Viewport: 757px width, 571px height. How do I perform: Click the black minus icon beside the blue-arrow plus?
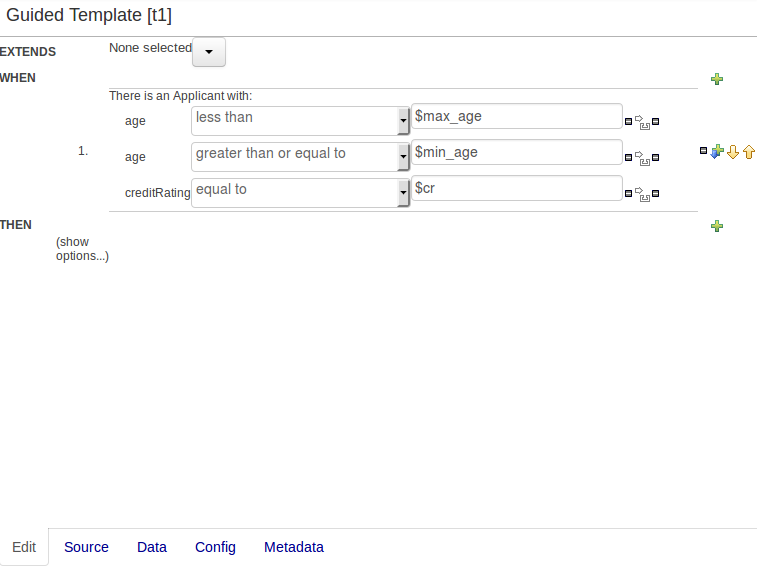click(704, 151)
